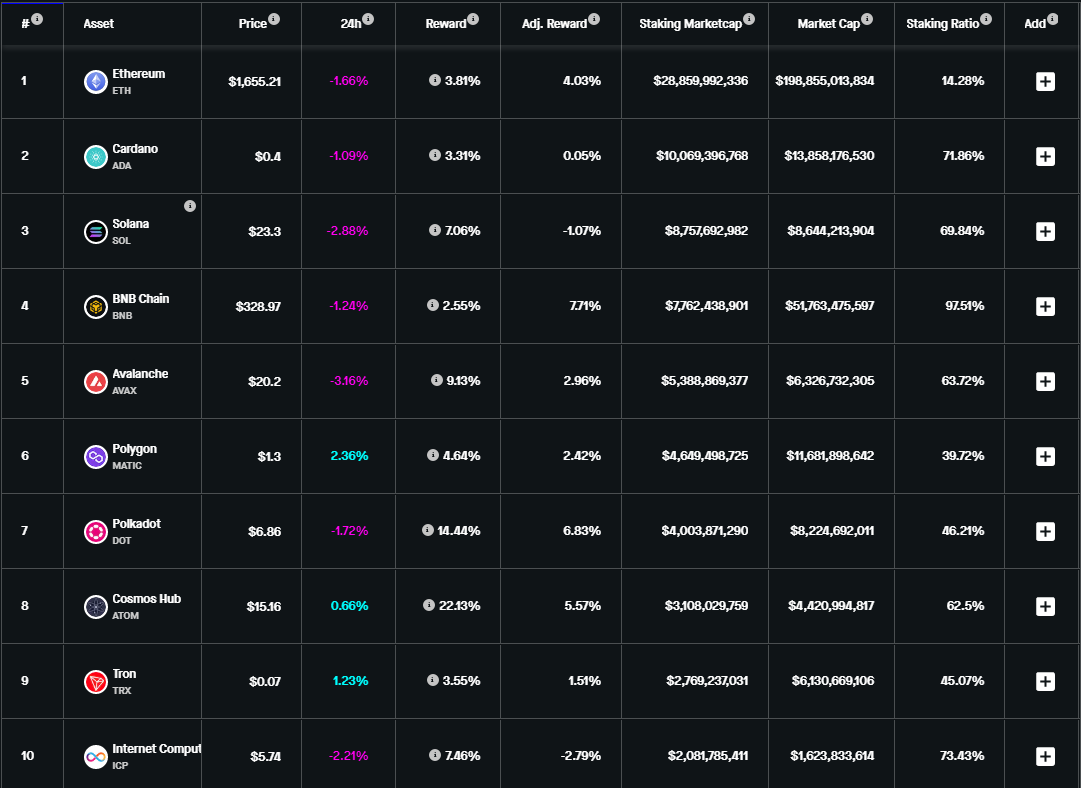Click the info icon beside the Price header
1081x788 pixels.
point(274,19)
